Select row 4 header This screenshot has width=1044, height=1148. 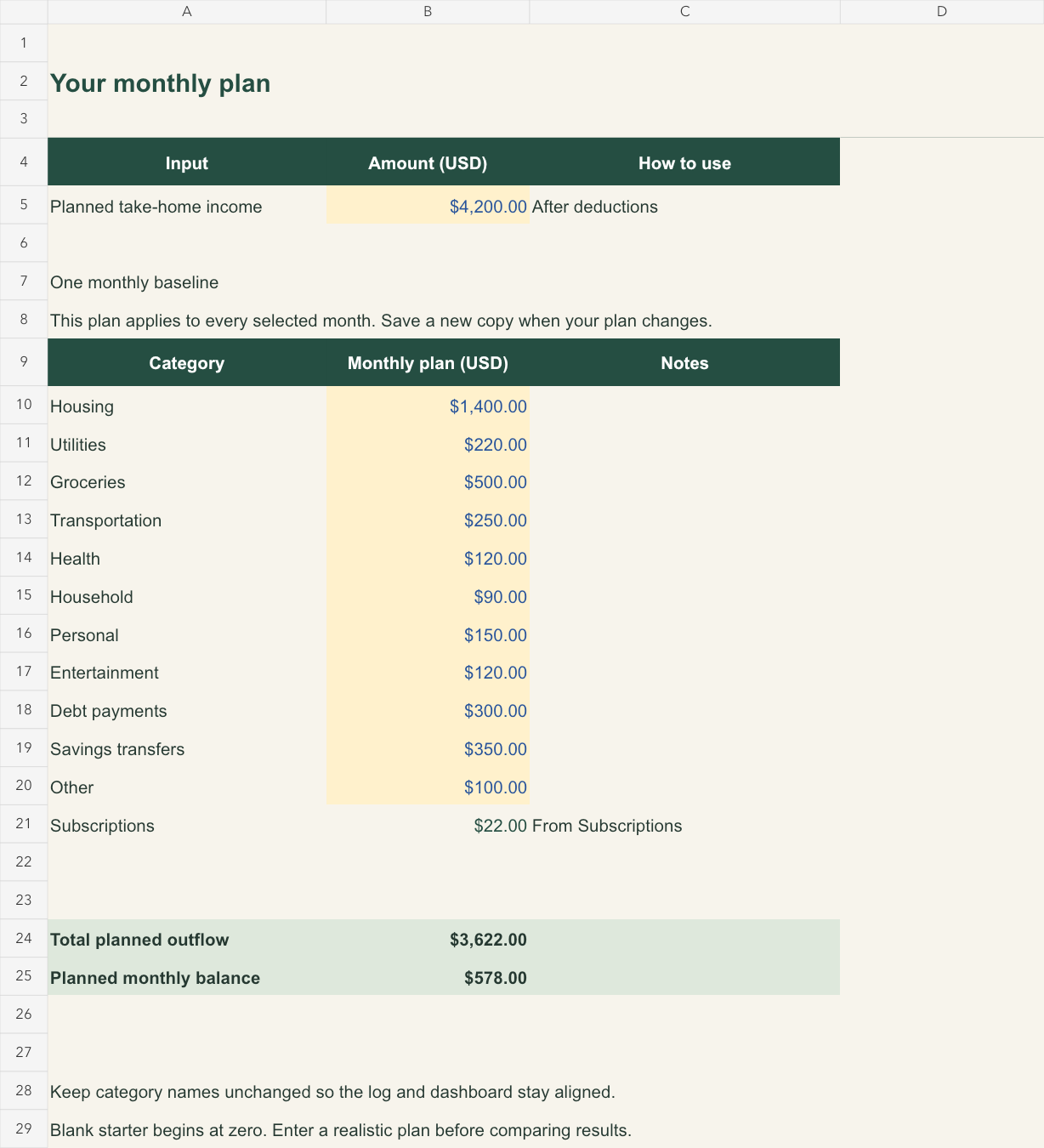click(x=24, y=162)
